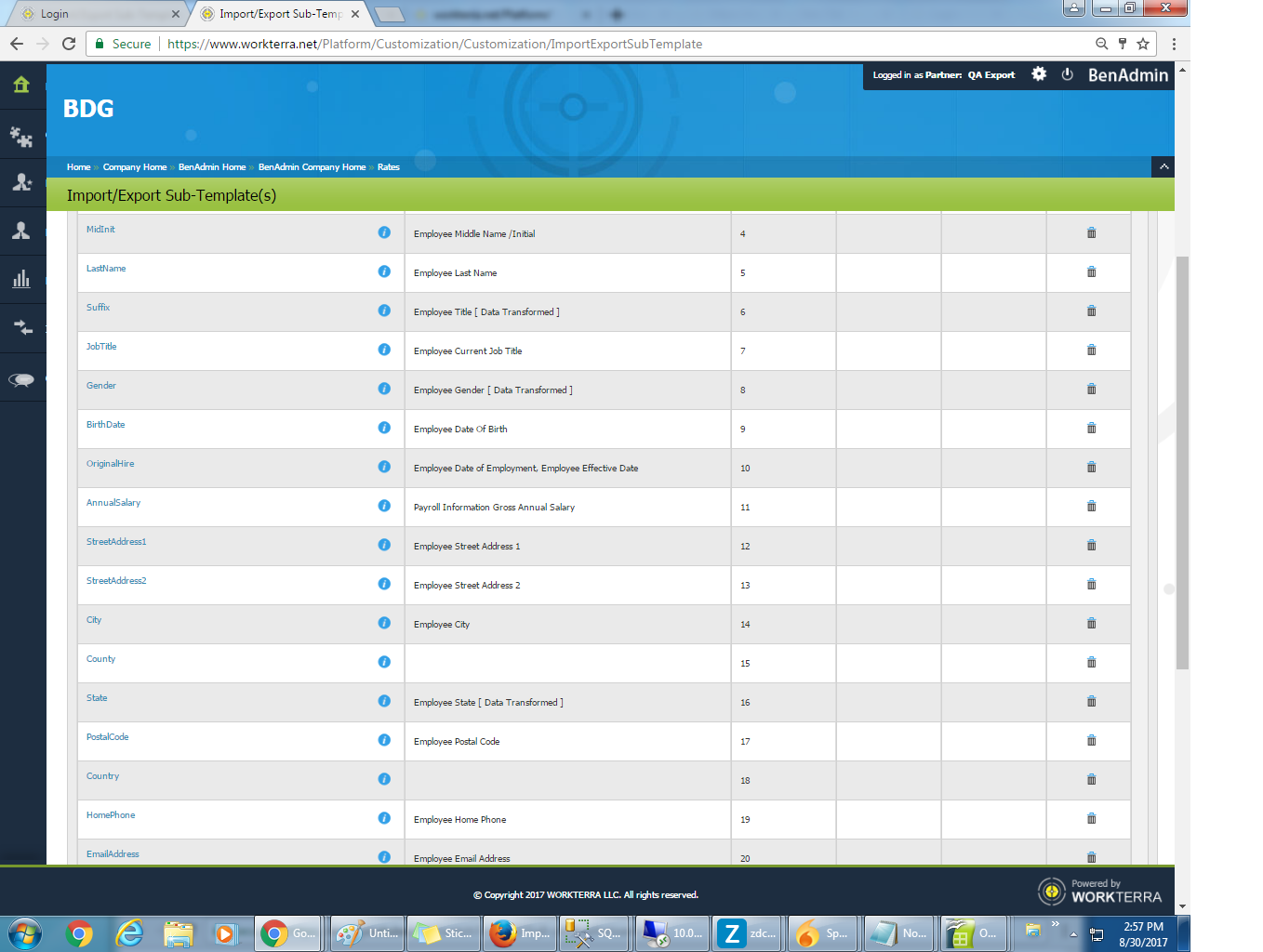Click the home icon in left sidebar
This screenshot has width=1263, height=952.
click(21, 86)
